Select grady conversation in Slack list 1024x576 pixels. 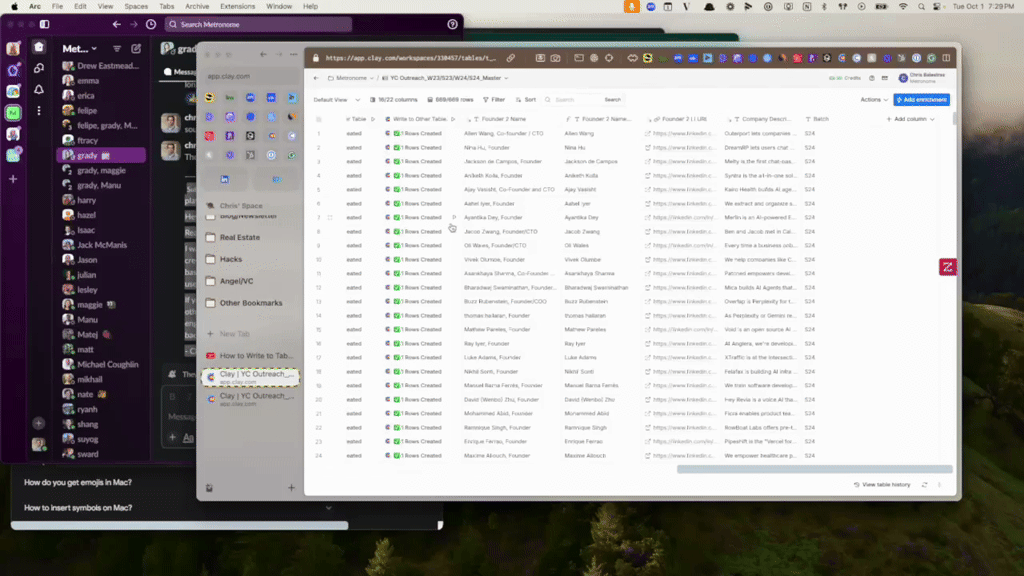(101, 155)
